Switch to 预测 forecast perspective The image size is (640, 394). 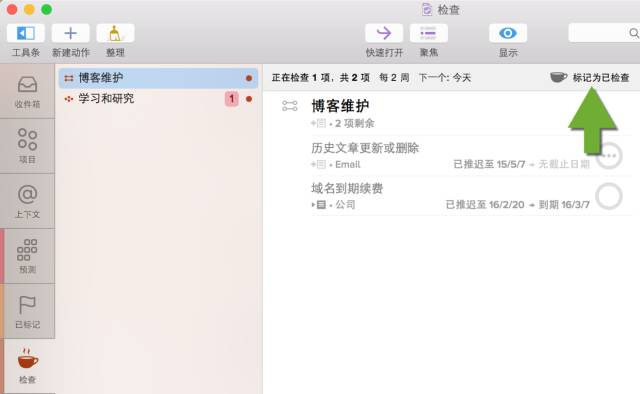27,256
